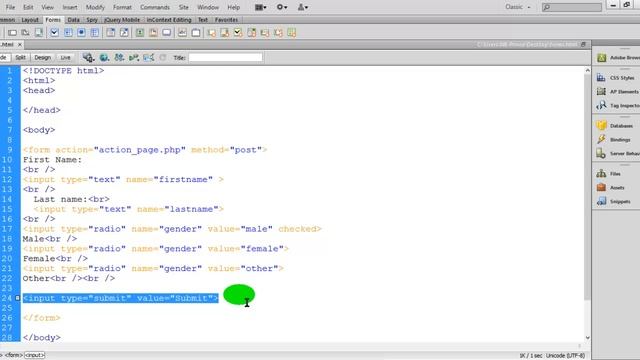The height and width of the screenshot is (360, 640).
Task: Open the W3C Validation menu icon
Action: (134, 58)
